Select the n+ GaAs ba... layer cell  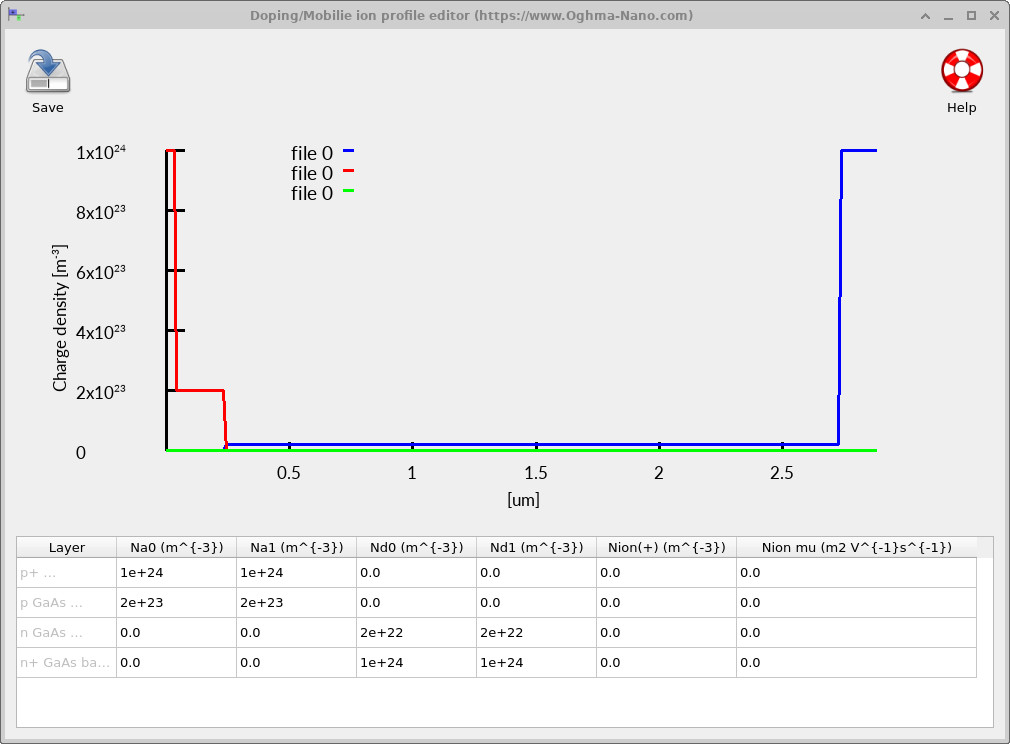66,663
